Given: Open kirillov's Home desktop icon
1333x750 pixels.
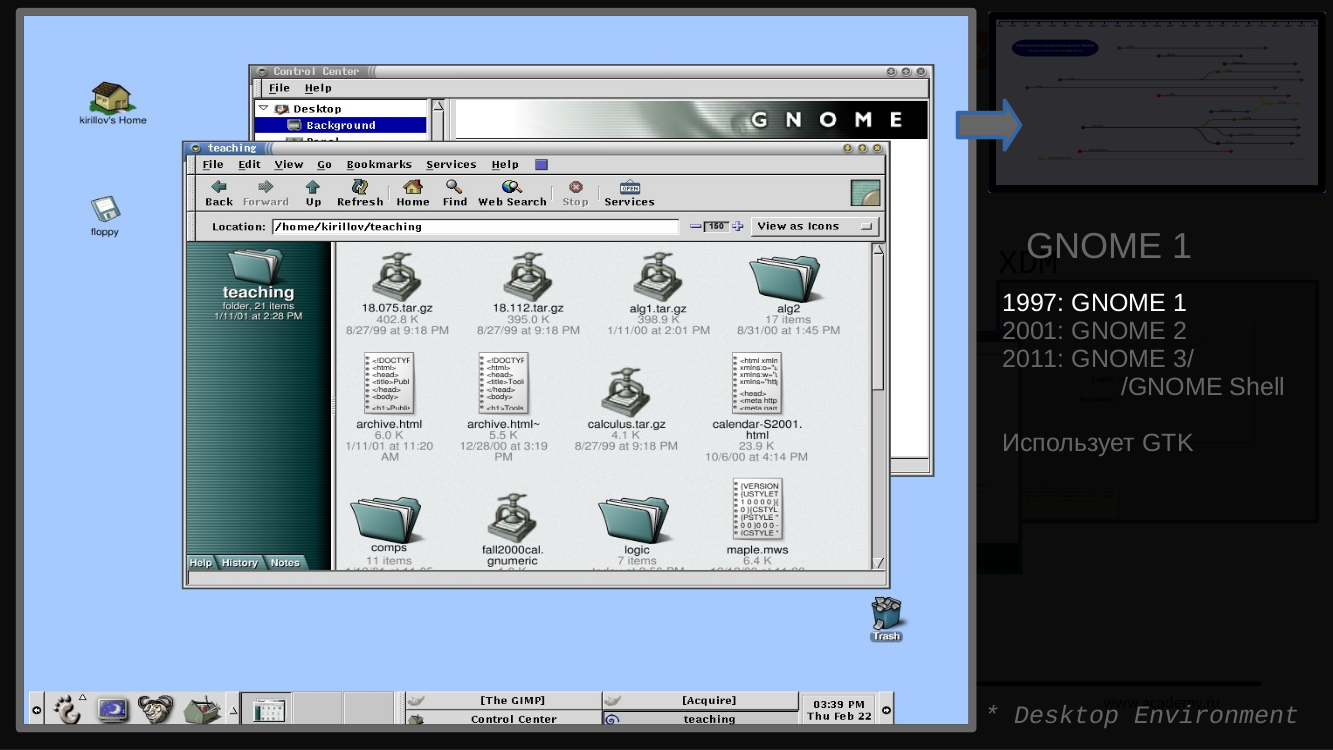Looking at the screenshot, I should tap(113, 104).
